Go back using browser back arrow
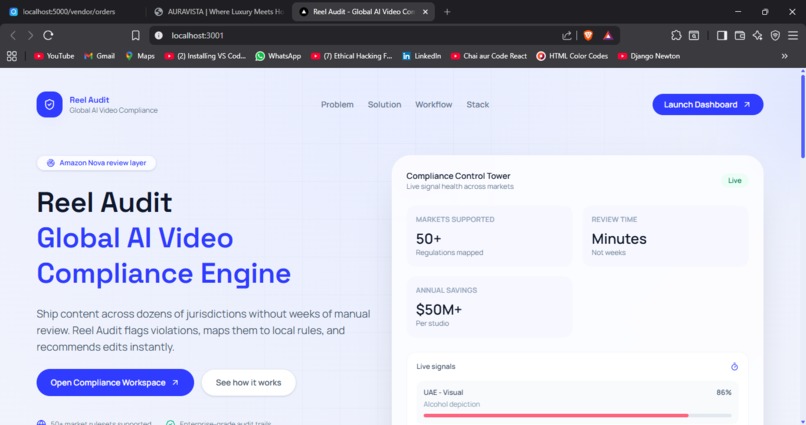 (x=13, y=35)
